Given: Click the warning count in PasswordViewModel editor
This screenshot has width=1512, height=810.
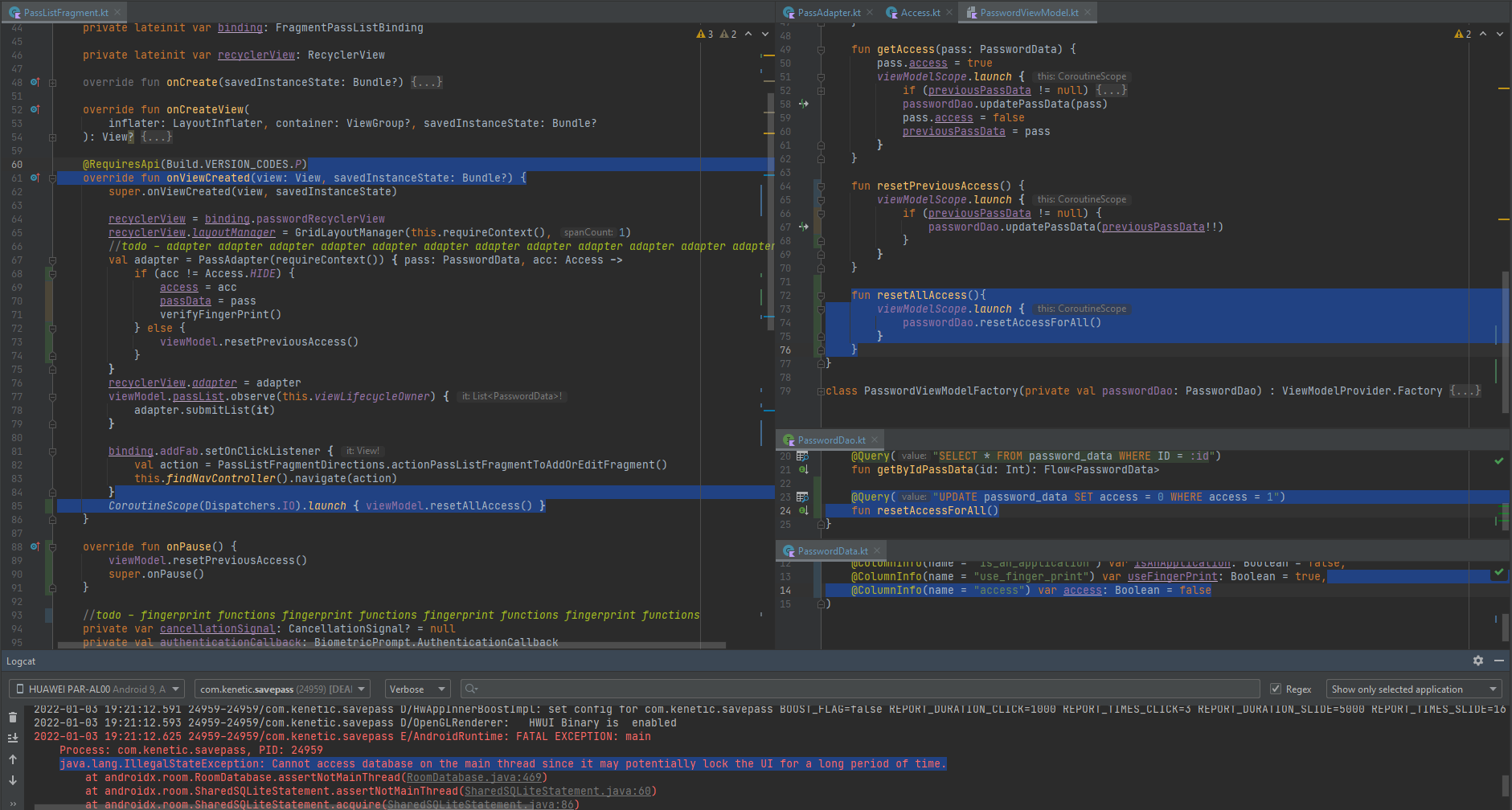Looking at the screenshot, I should point(1463,34).
